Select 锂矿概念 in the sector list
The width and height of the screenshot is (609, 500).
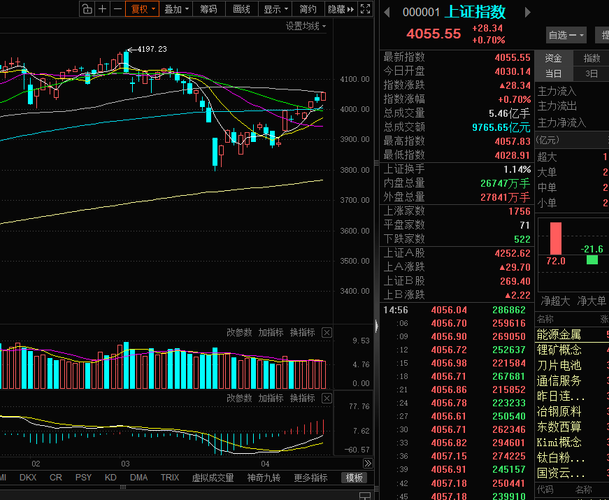pyautogui.click(x=559, y=350)
